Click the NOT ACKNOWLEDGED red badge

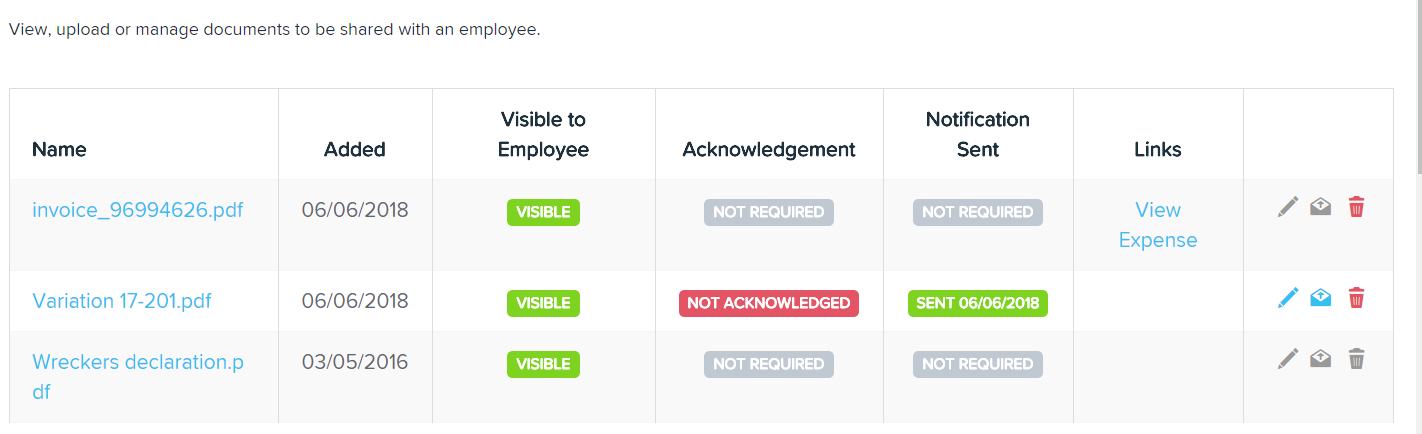[768, 303]
